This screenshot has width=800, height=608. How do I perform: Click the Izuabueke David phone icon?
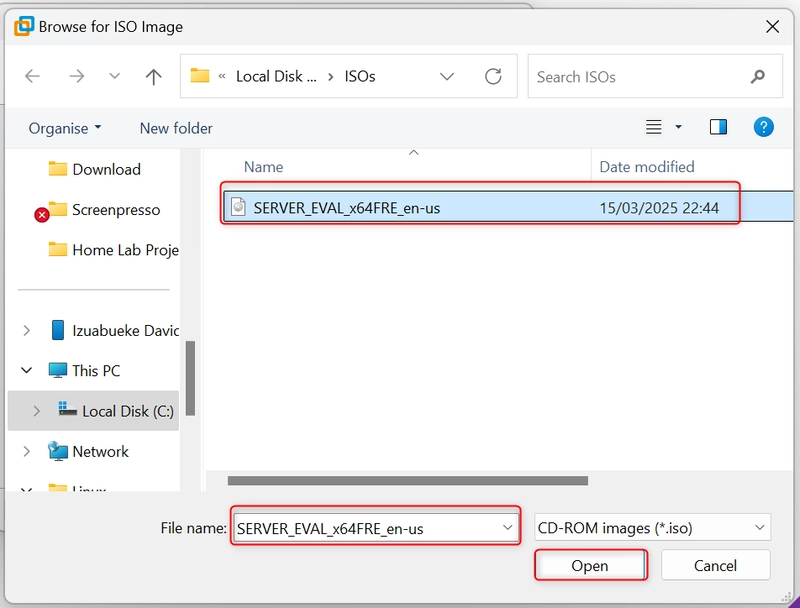point(58,330)
